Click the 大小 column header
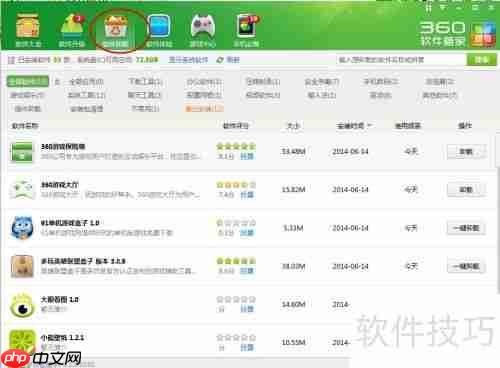500x368 pixels. tap(293, 126)
